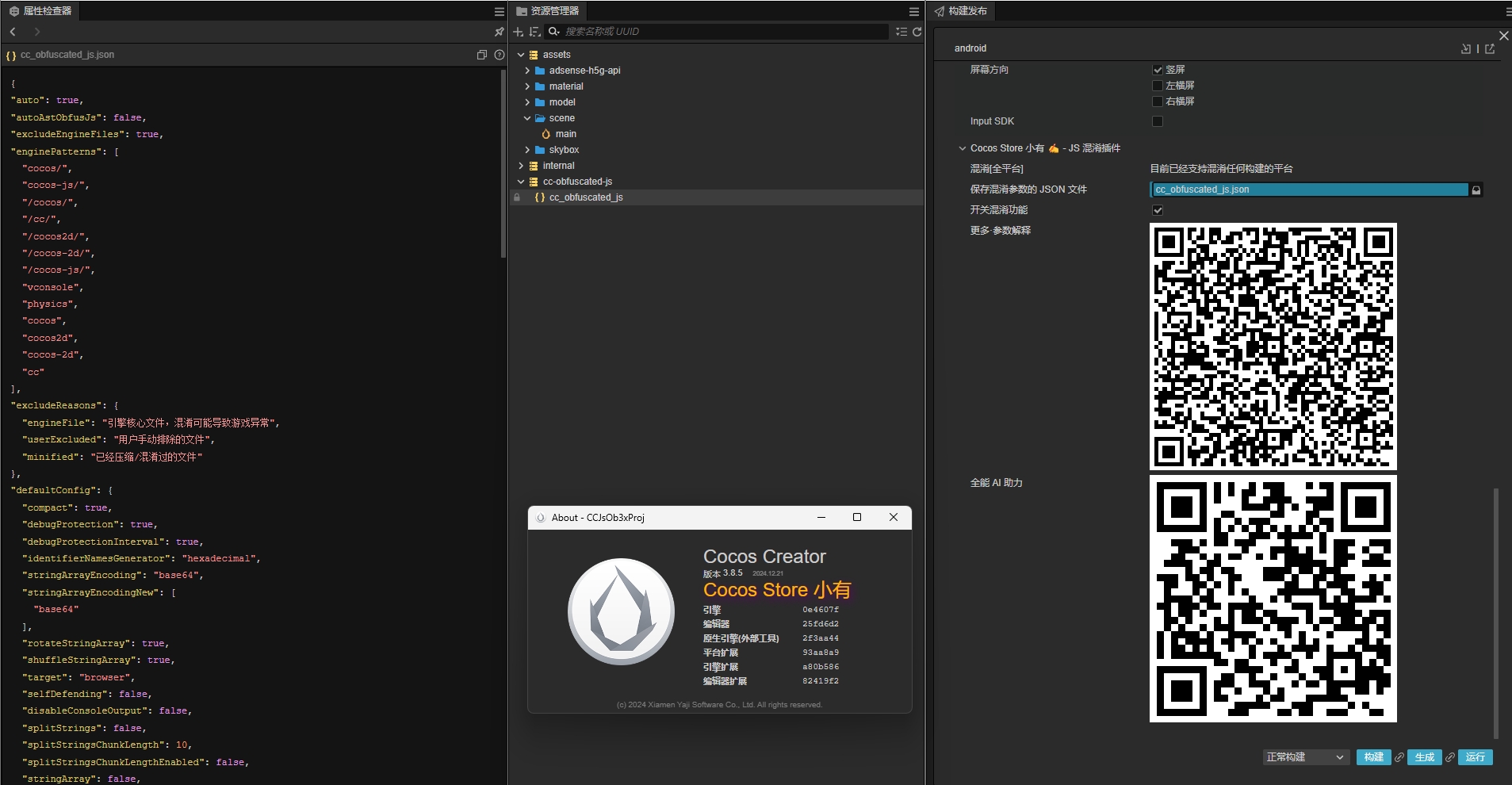This screenshot has height=785, width=1512.
Task: Select the main scene asset row
Action: click(717, 134)
